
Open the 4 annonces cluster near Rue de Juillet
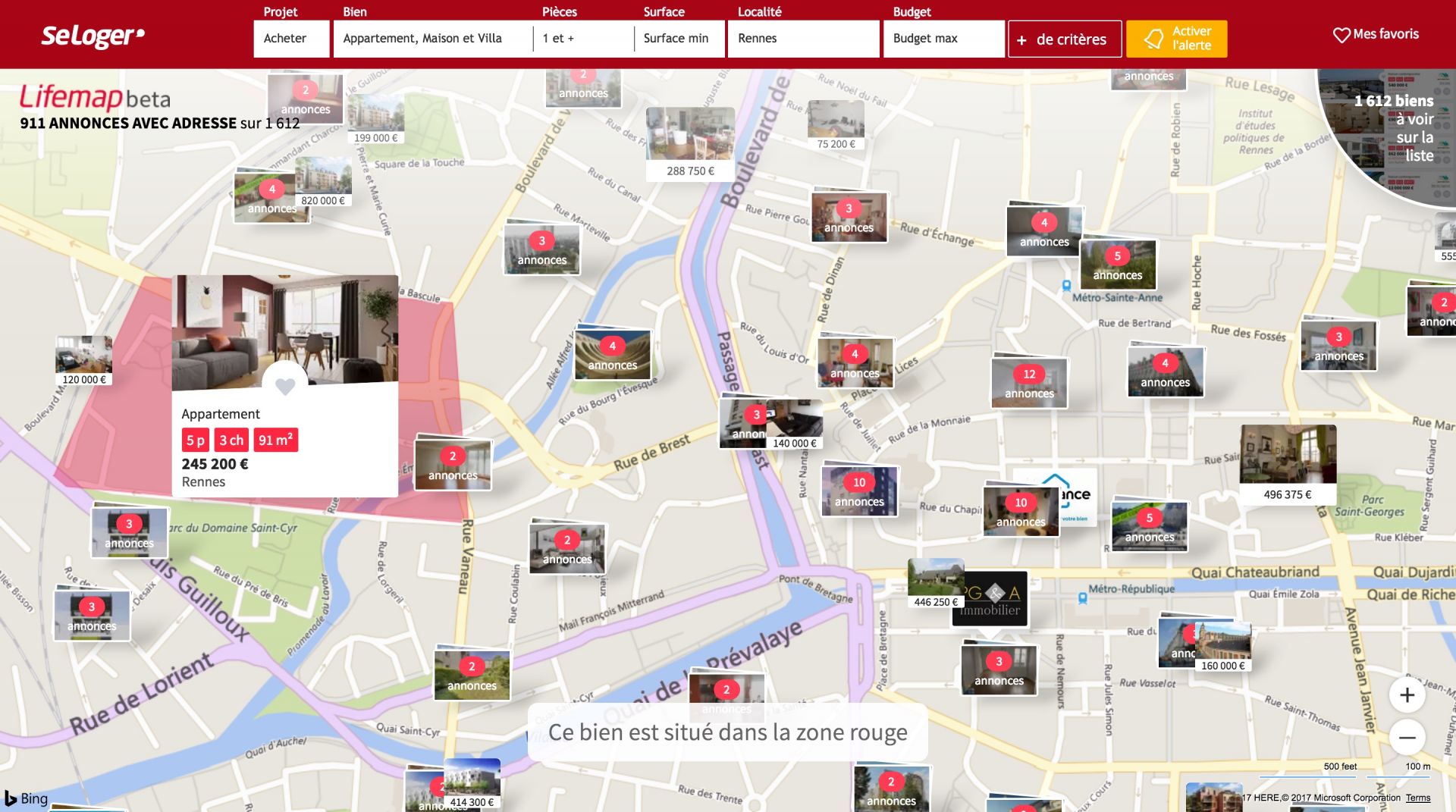pos(855,362)
